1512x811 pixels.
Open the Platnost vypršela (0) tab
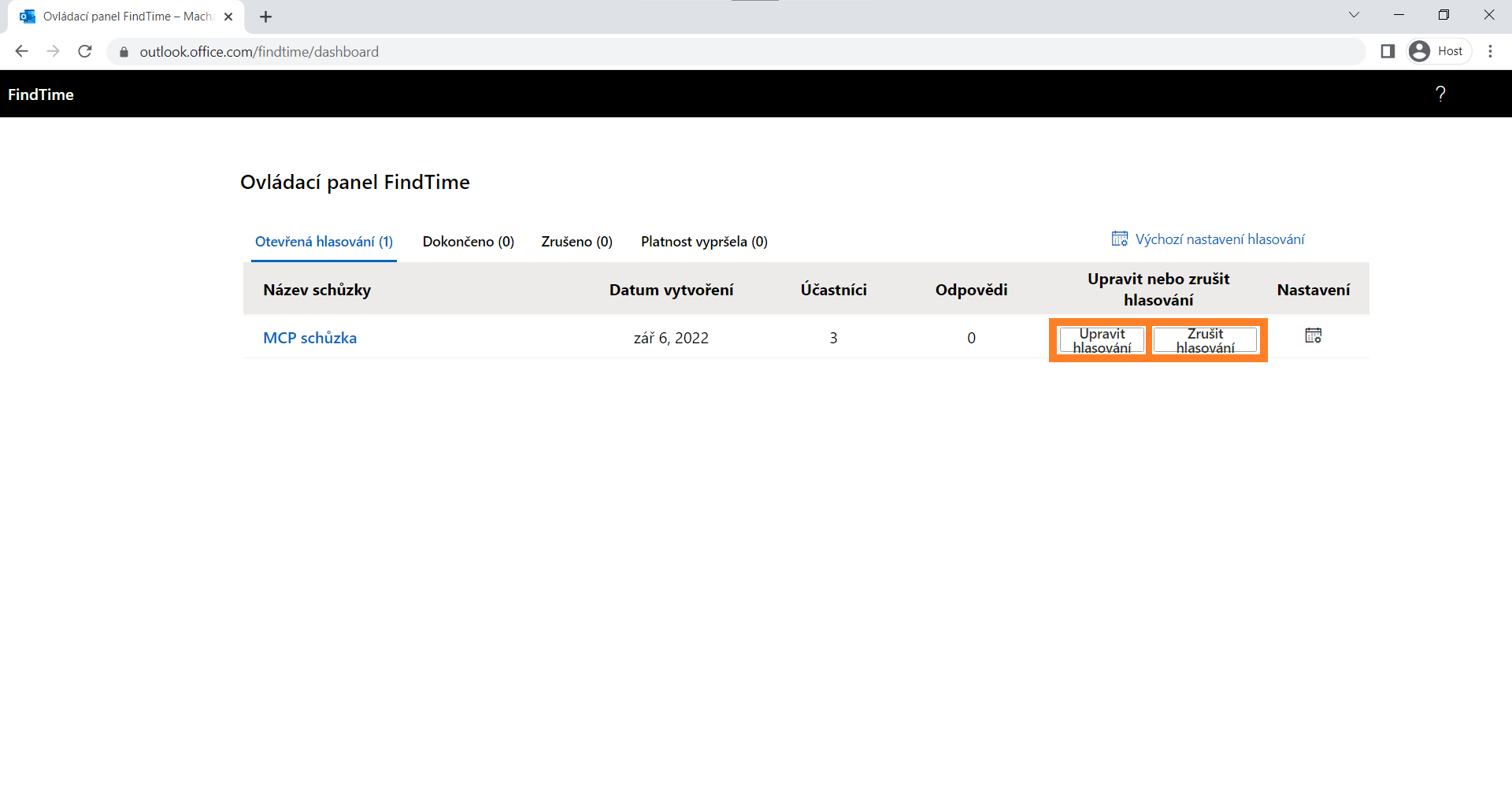tap(704, 242)
